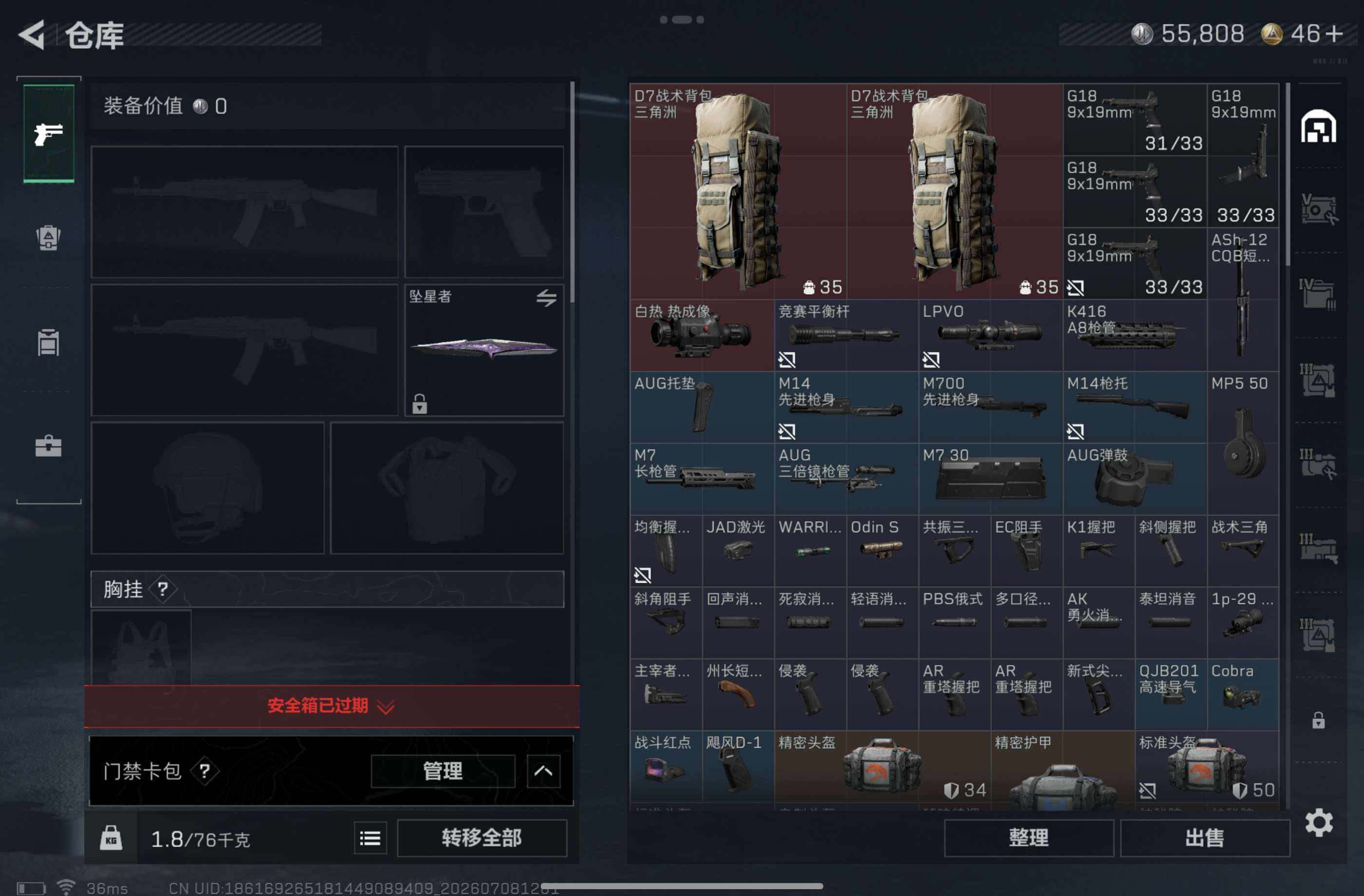
Task: Select the 飓风D-1 grip item
Action: [x=738, y=766]
